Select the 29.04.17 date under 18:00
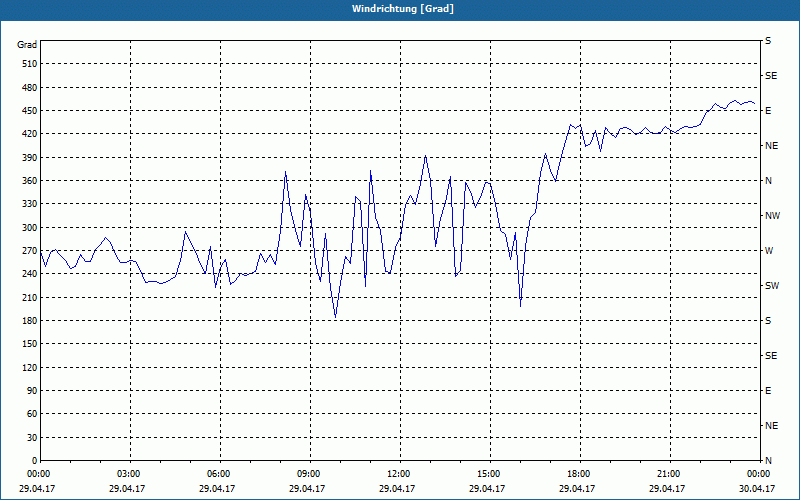 pyautogui.click(x=577, y=488)
